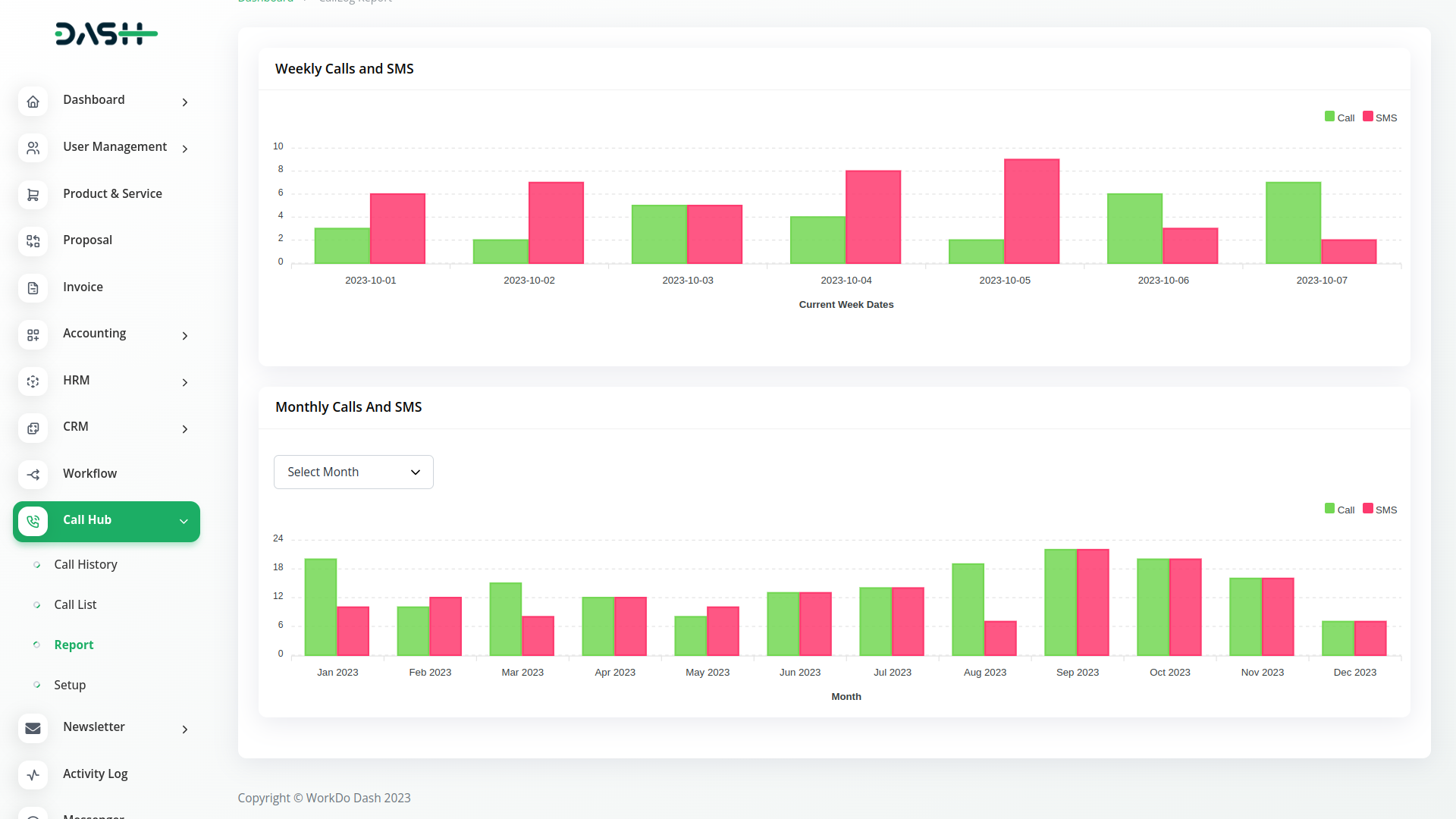This screenshot has height=819, width=1456.
Task: Click the DASH logo
Action: (x=106, y=34)
